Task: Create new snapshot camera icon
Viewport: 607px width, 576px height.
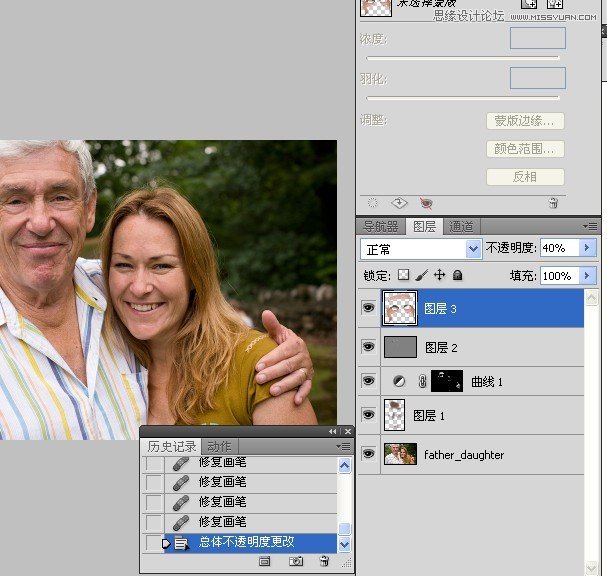Action: coord(296,561)
